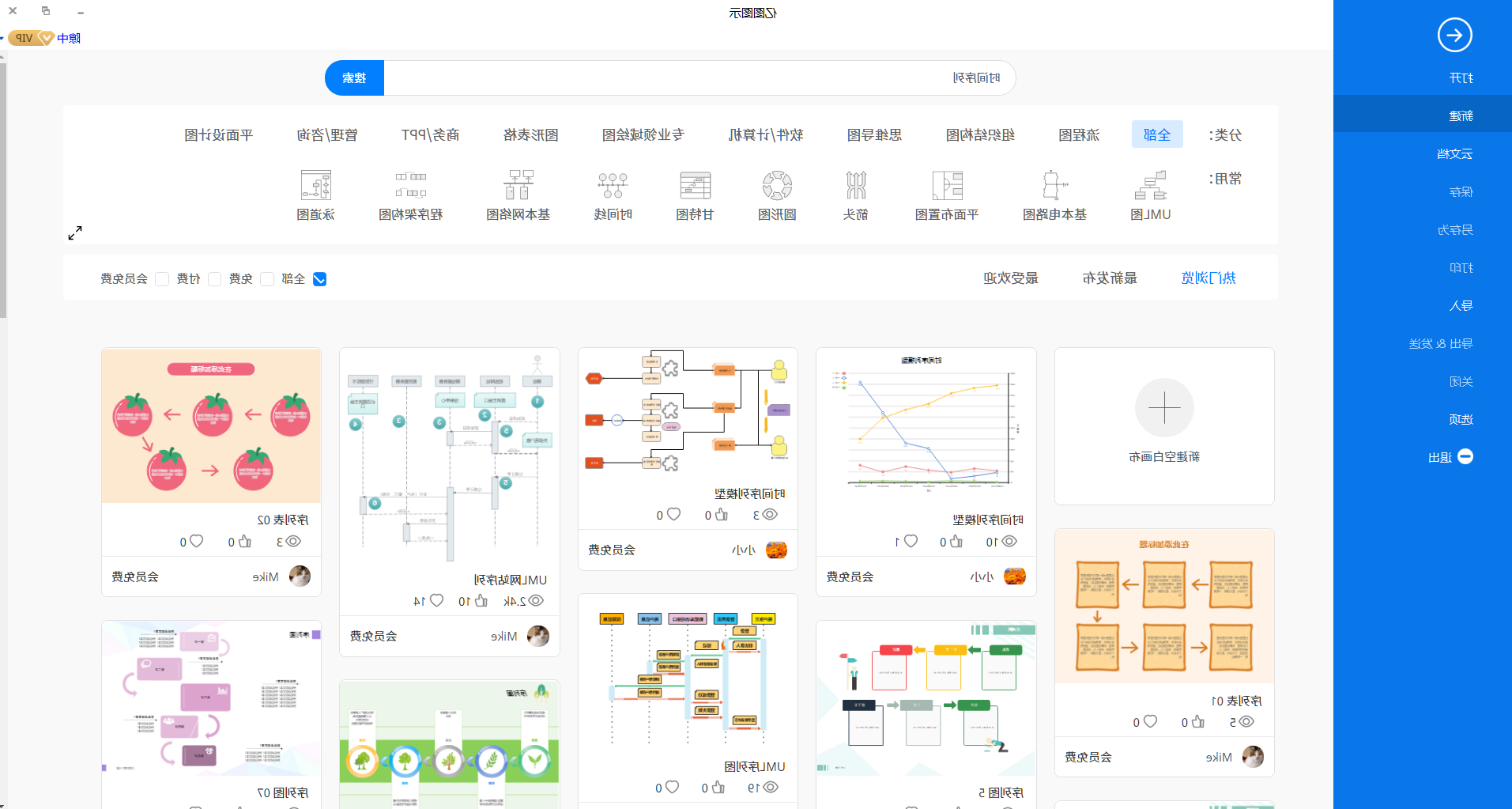Select the 程序架构图 icon
The image size is (1512, 809).
(x=411, y=185)
